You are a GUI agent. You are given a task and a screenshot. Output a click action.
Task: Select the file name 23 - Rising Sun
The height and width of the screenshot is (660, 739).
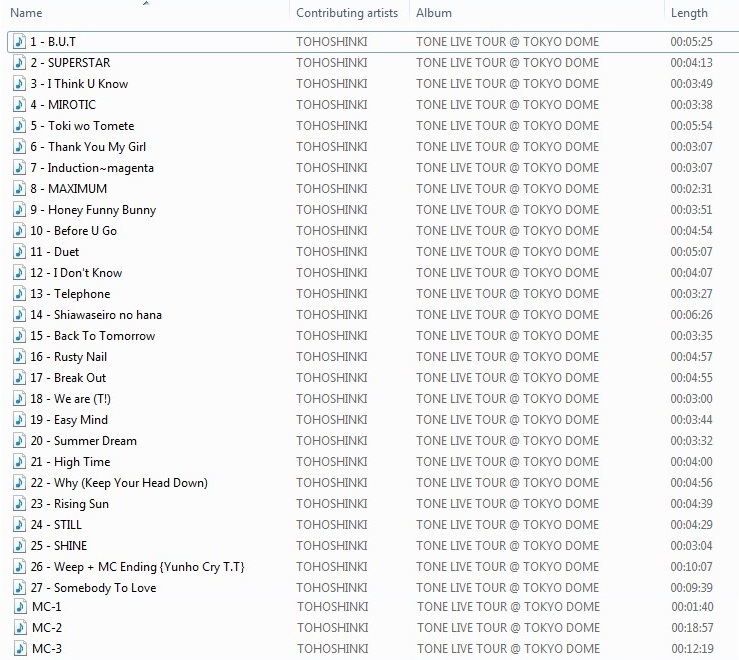click(70, 503)
